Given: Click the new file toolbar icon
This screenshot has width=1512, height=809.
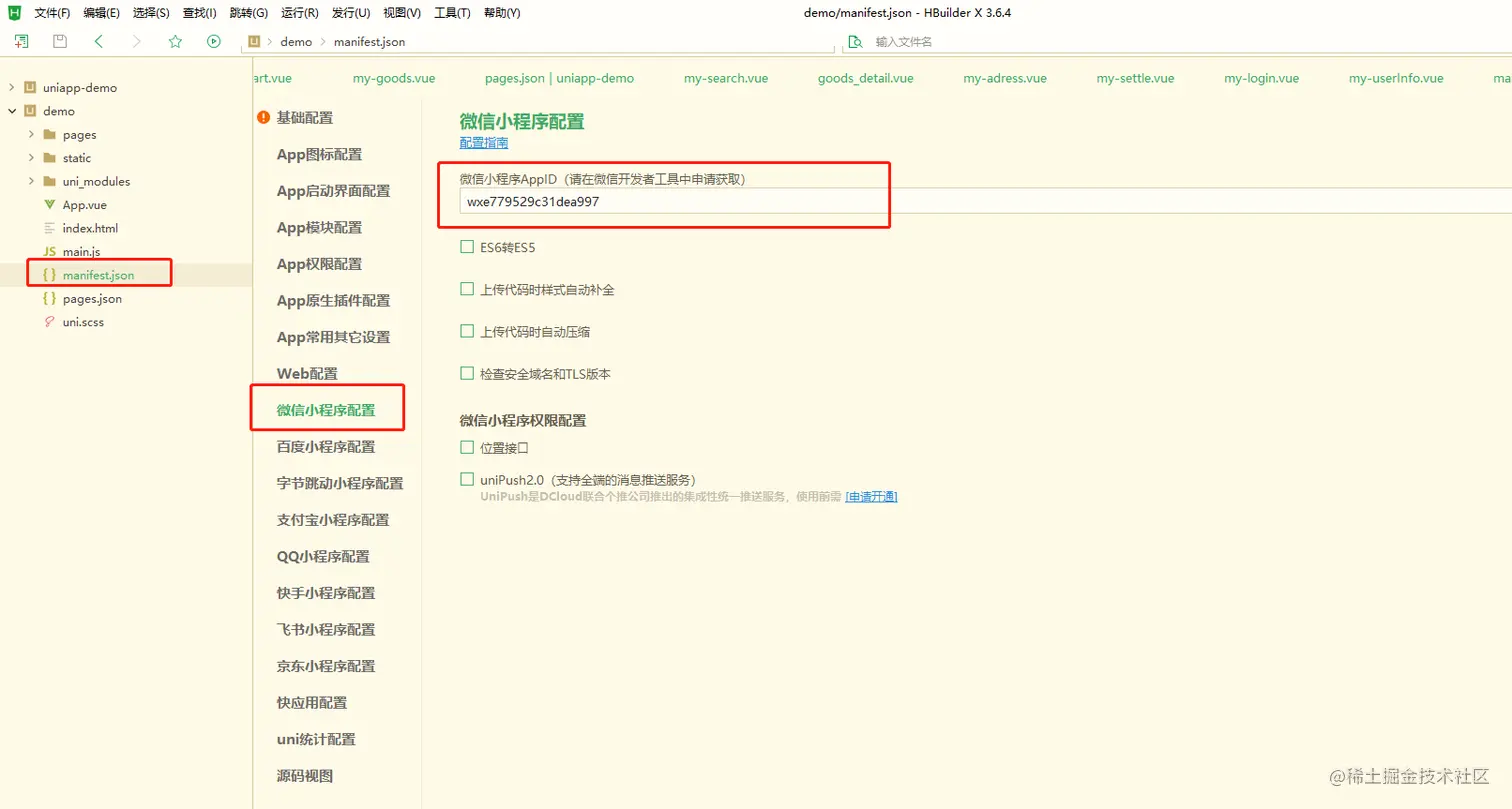Looking at the screenshot, I should pyautogui.click(x=21, y=41).
